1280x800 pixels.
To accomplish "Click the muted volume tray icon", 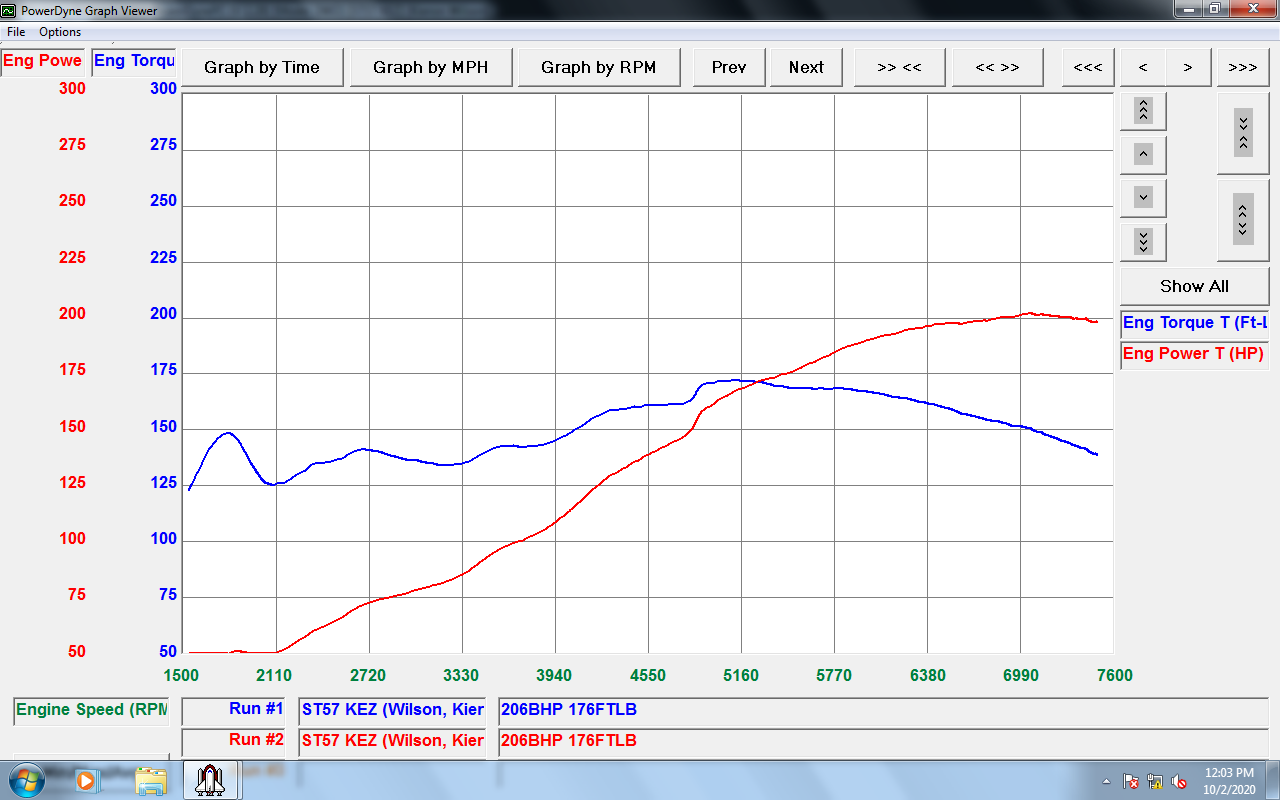I will click(x=1179, y=781).
